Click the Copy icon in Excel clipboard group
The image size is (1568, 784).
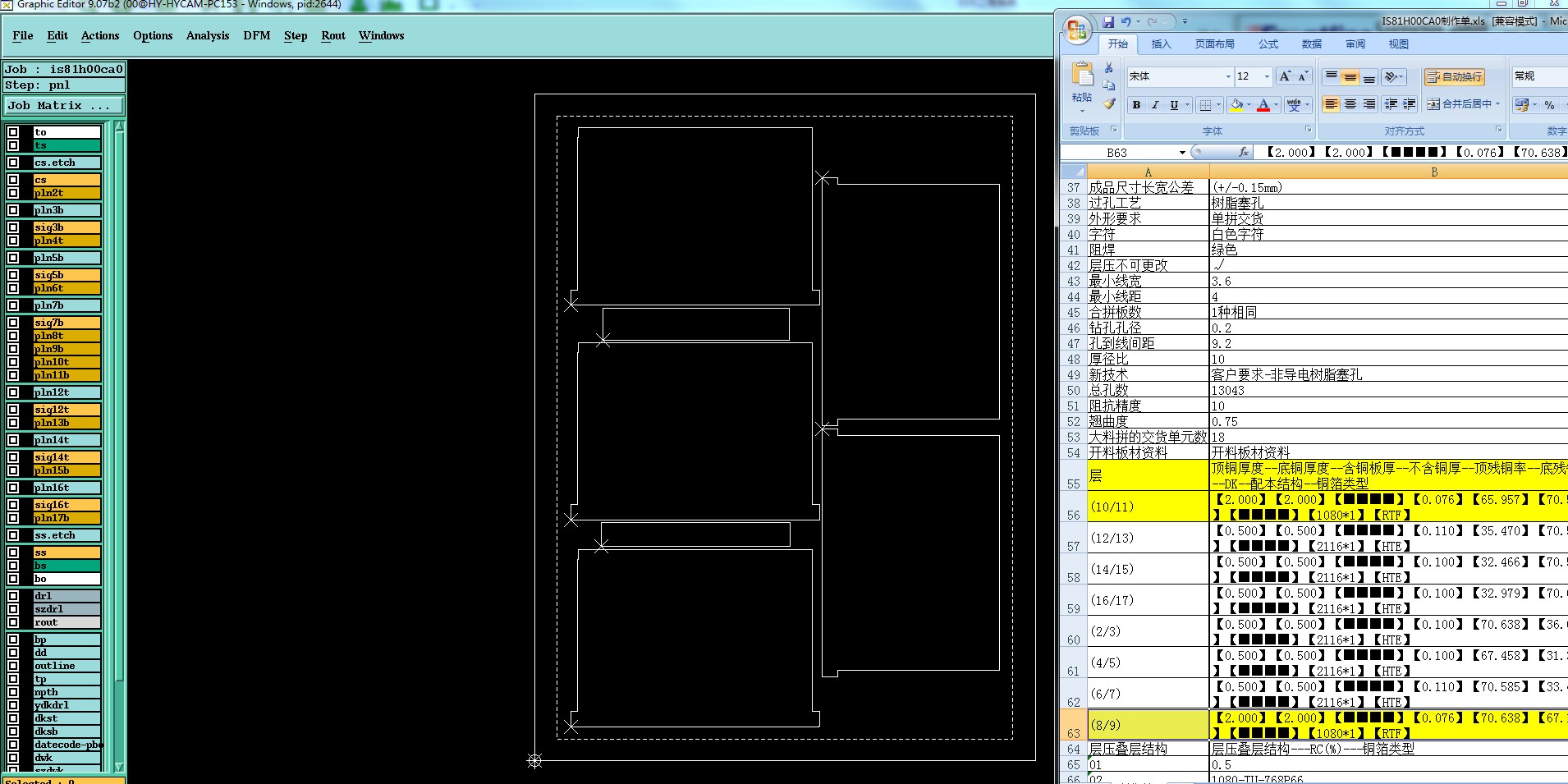1108,85
